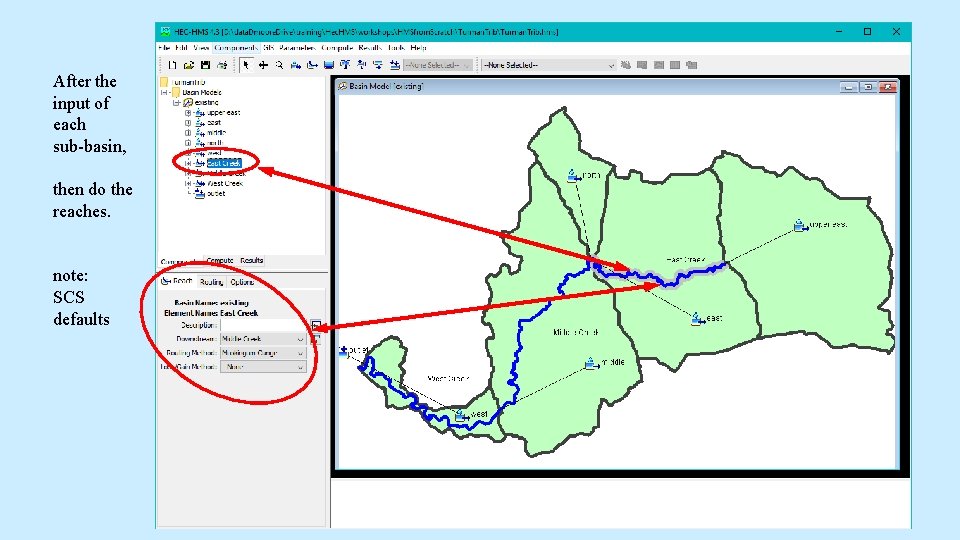Select West Creek reach in the tree

click(x=225, y=183)
